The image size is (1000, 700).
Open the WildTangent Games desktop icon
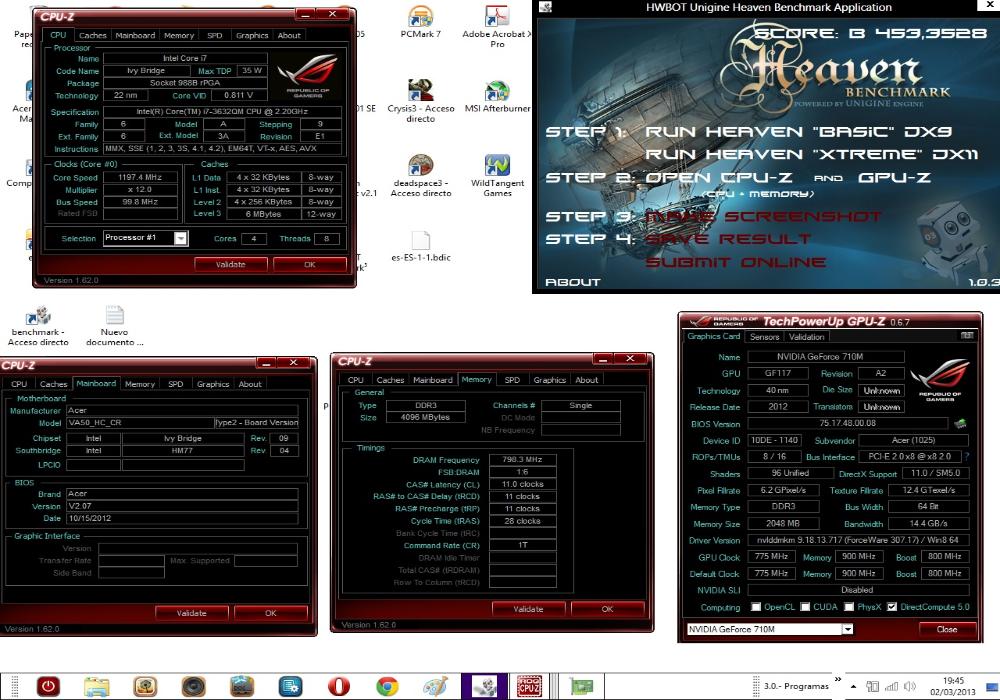pyautogui.click(x=497, y=176)
